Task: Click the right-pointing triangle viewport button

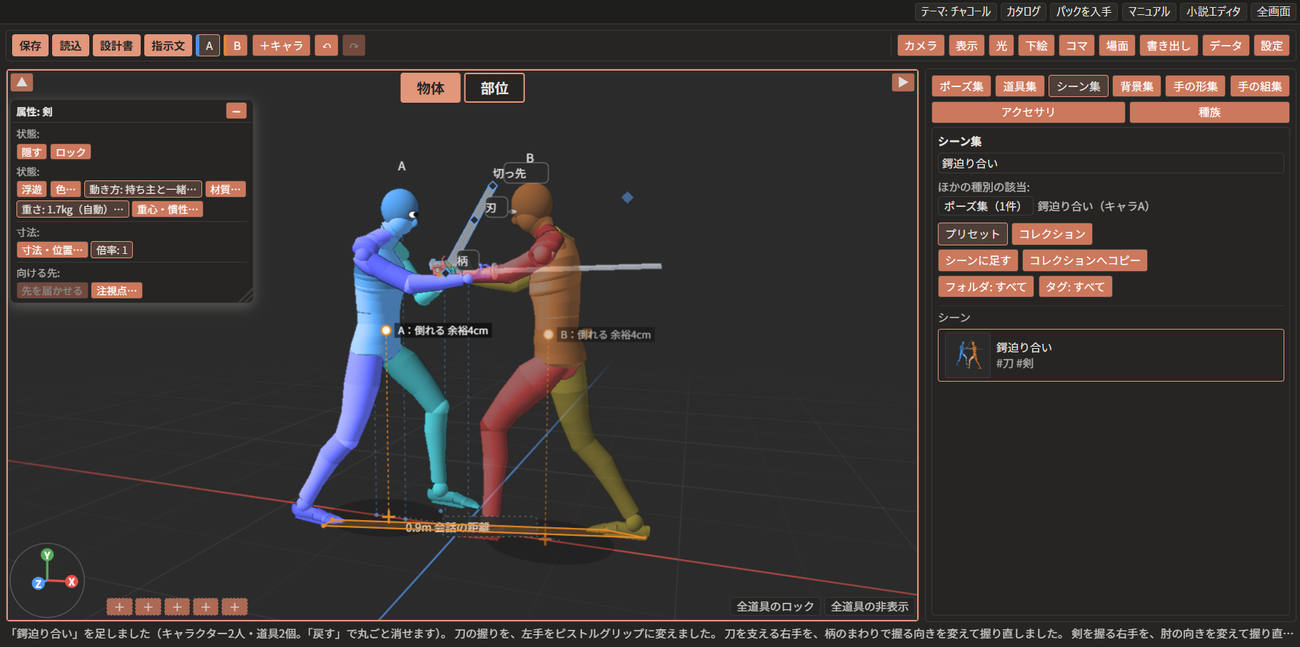Action: coord(903,82)
